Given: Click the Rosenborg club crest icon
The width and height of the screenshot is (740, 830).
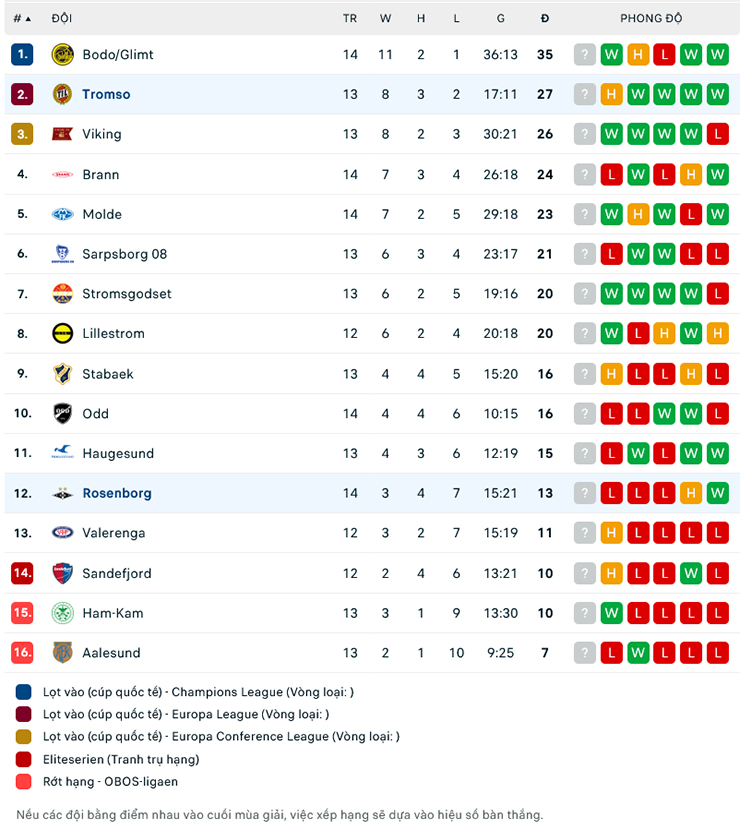Looking at the screenshot, I should click(x=62, y=493).
